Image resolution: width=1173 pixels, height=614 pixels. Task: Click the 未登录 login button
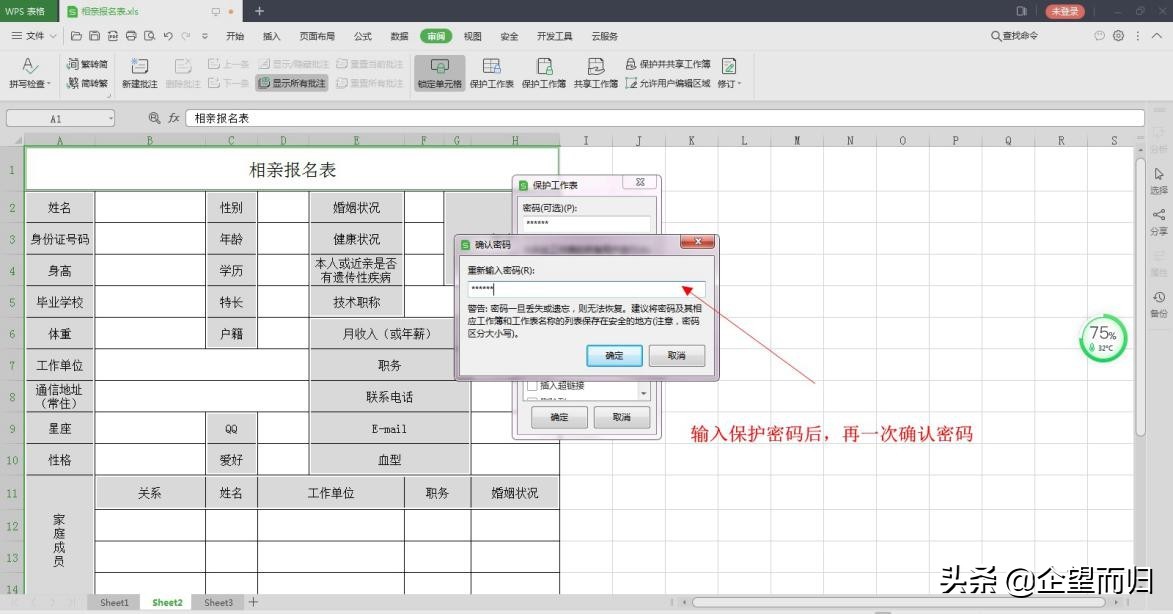(1065, 11)
